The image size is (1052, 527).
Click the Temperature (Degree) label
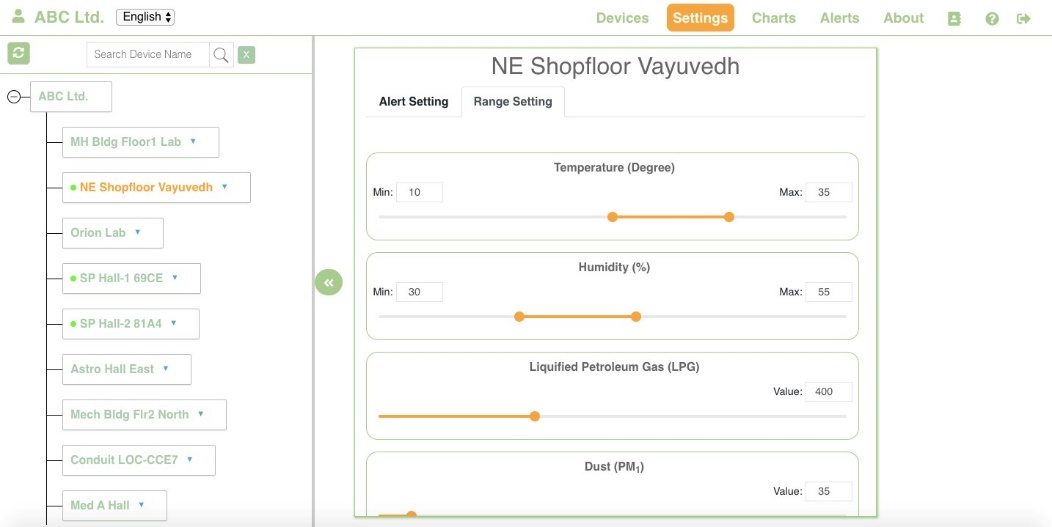click(x=614, y=168)
